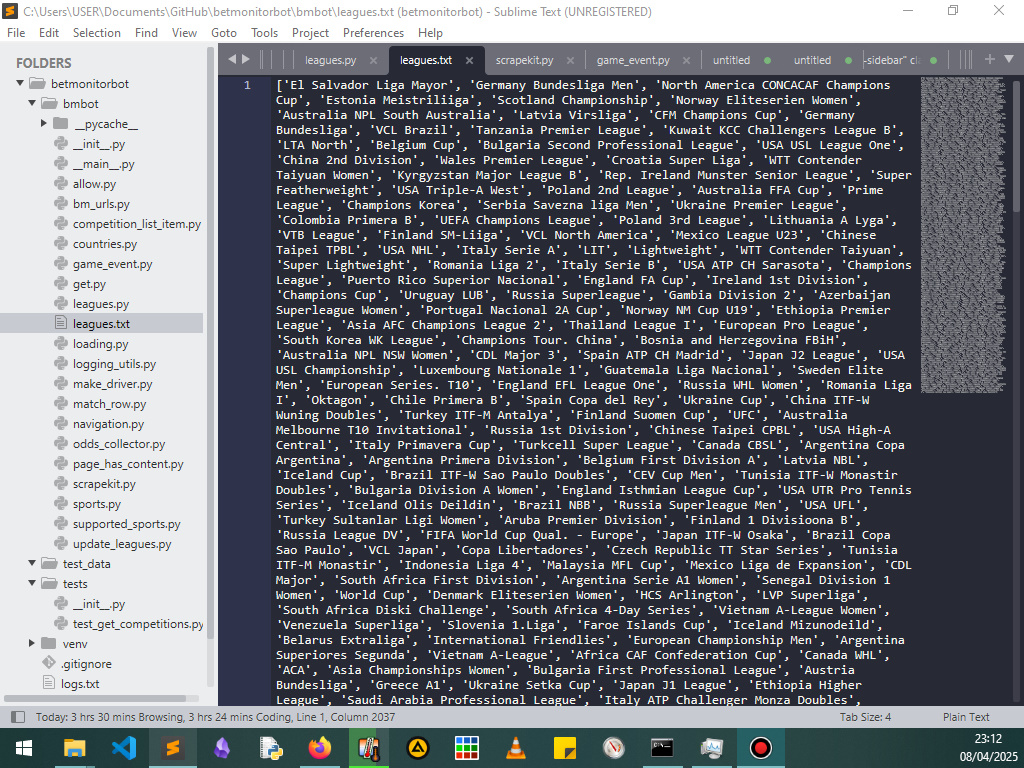Open Firefox from the taskbar

(x=319, y=747)
